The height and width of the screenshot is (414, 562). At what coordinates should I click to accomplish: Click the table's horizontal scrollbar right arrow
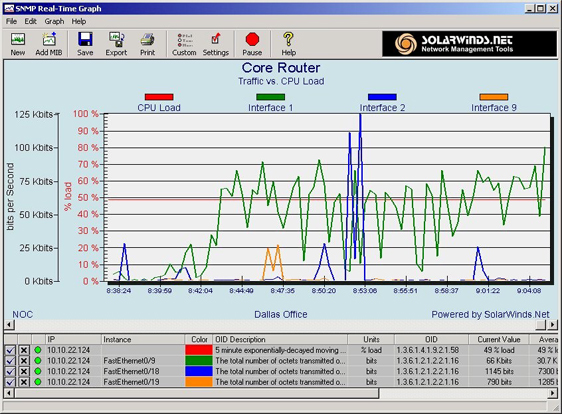tap(553, 393)
